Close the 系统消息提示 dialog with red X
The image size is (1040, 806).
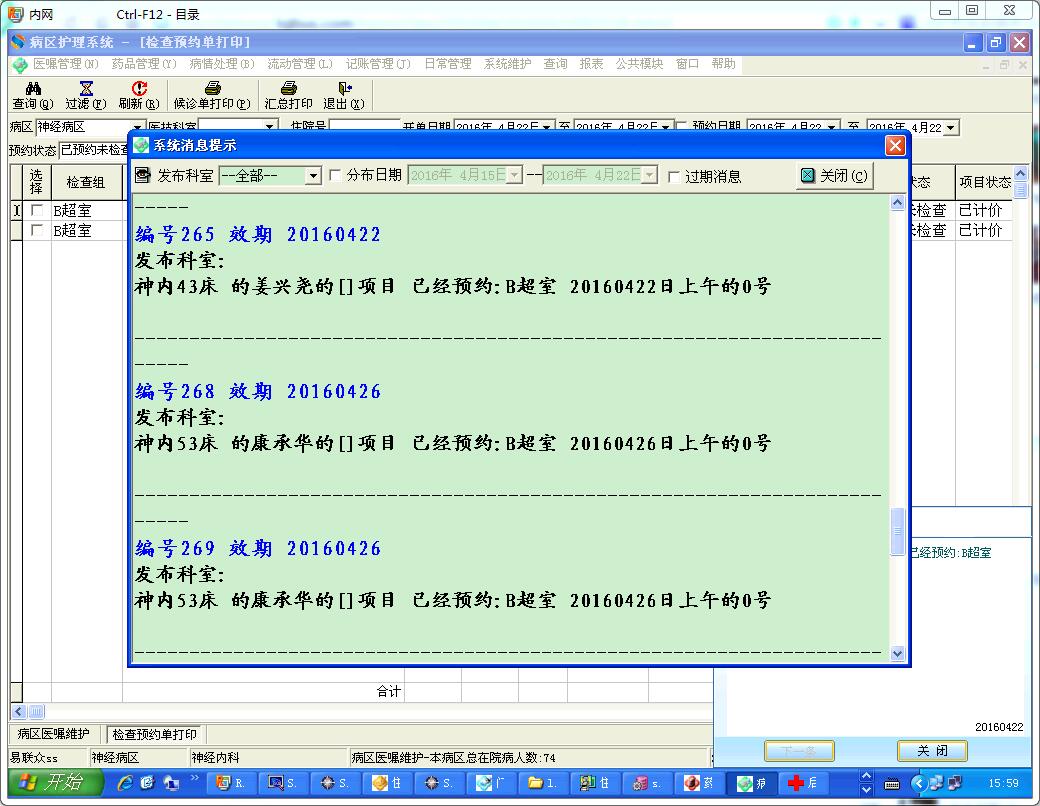(x=895, y=145)
